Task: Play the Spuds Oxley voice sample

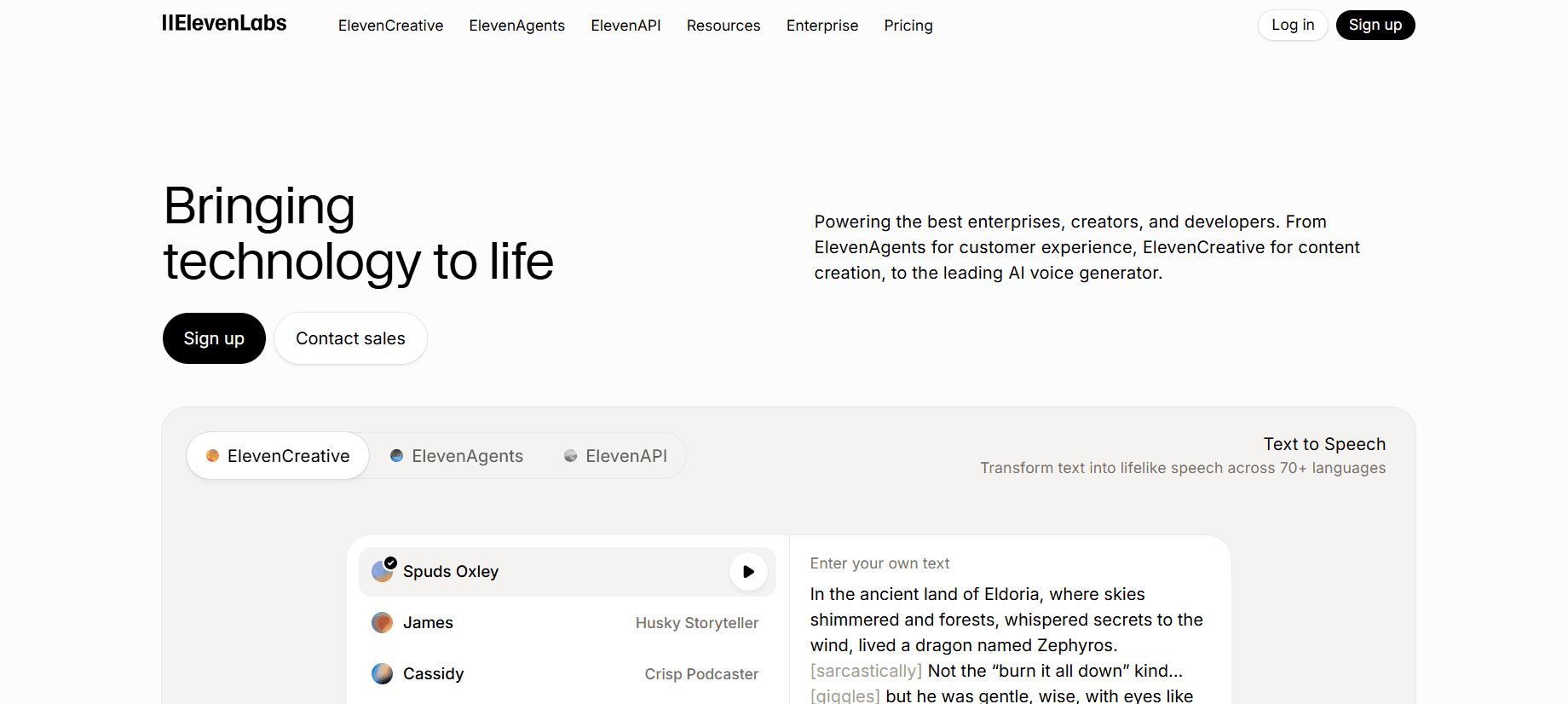Action: (x=748, y=572)
